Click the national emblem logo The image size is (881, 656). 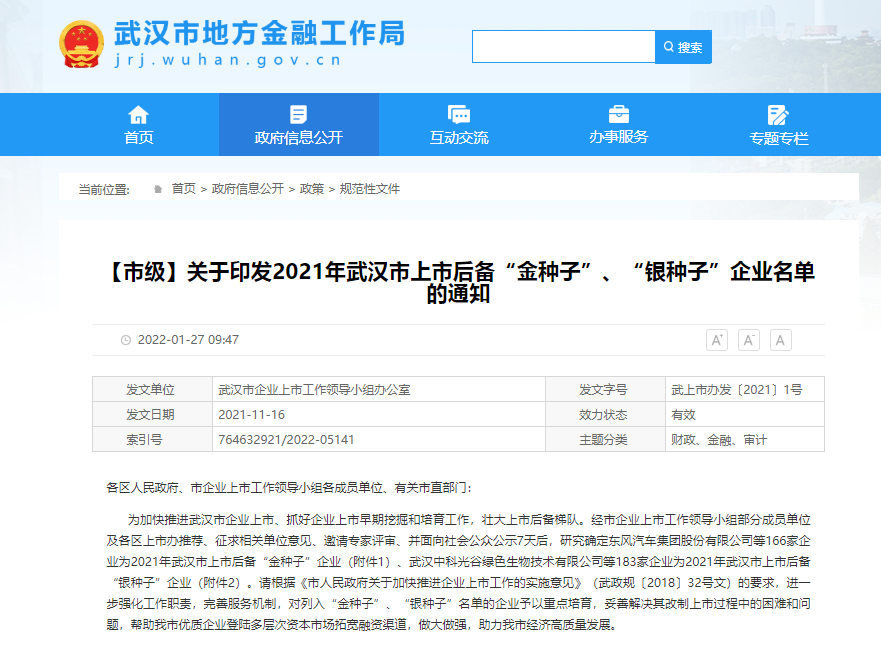click(x=80, y=43)
